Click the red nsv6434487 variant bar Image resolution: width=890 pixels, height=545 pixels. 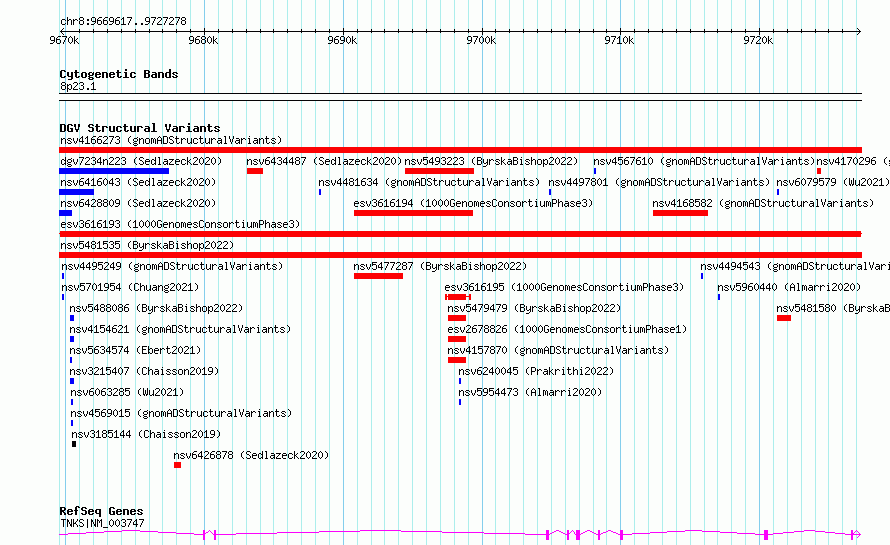[x=255, y=171]
